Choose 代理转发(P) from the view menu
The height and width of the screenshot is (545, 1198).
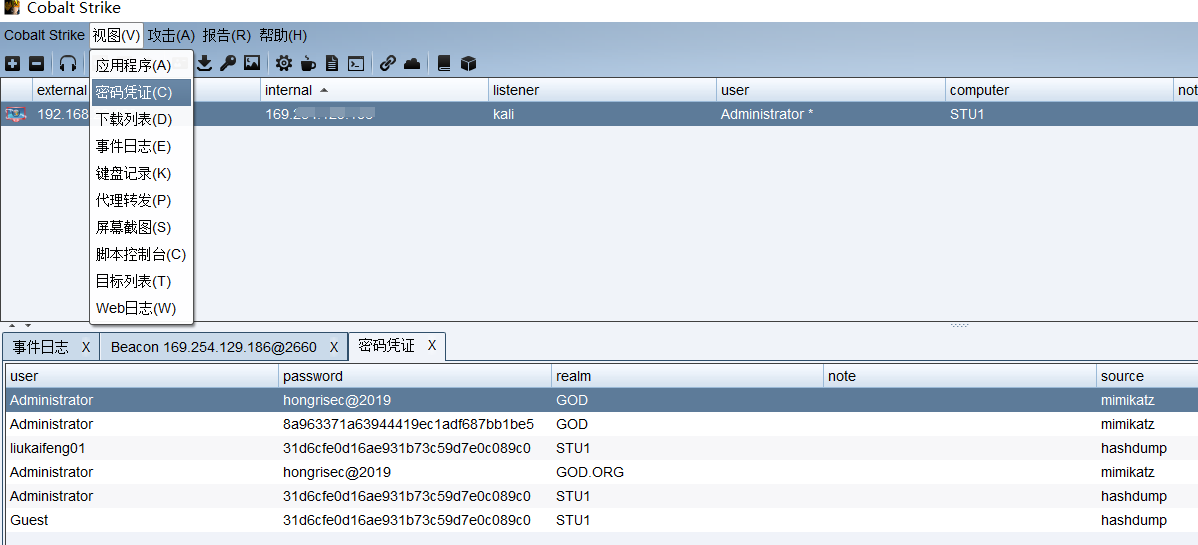[141, 200]
